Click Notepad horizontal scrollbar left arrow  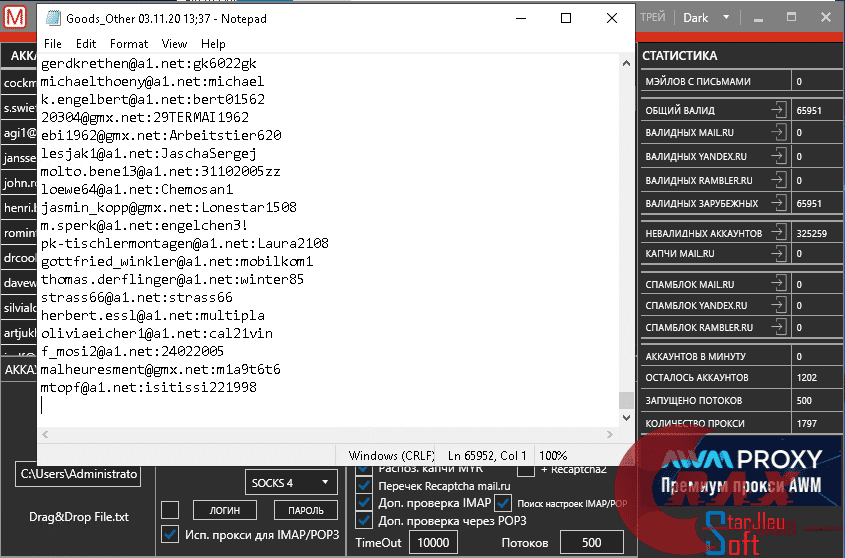coord(45,434)
